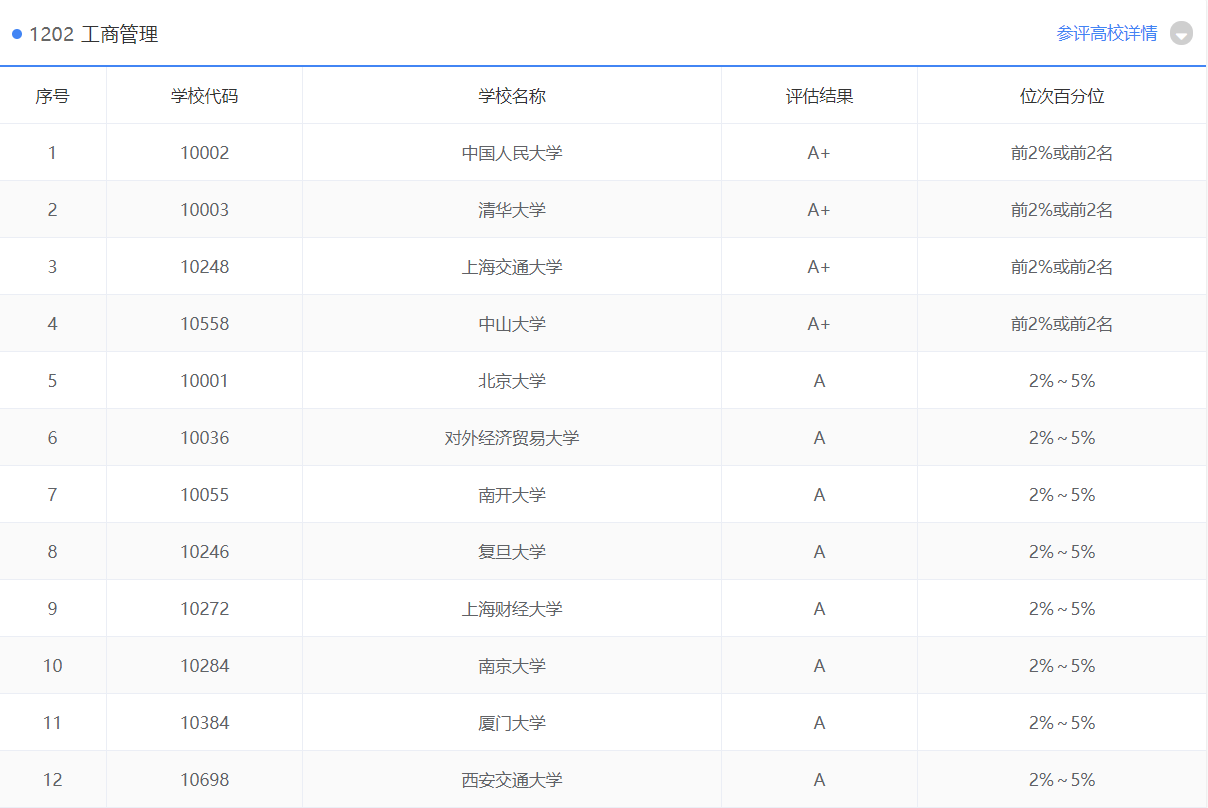Click school code 10384

tap(204, 723)
